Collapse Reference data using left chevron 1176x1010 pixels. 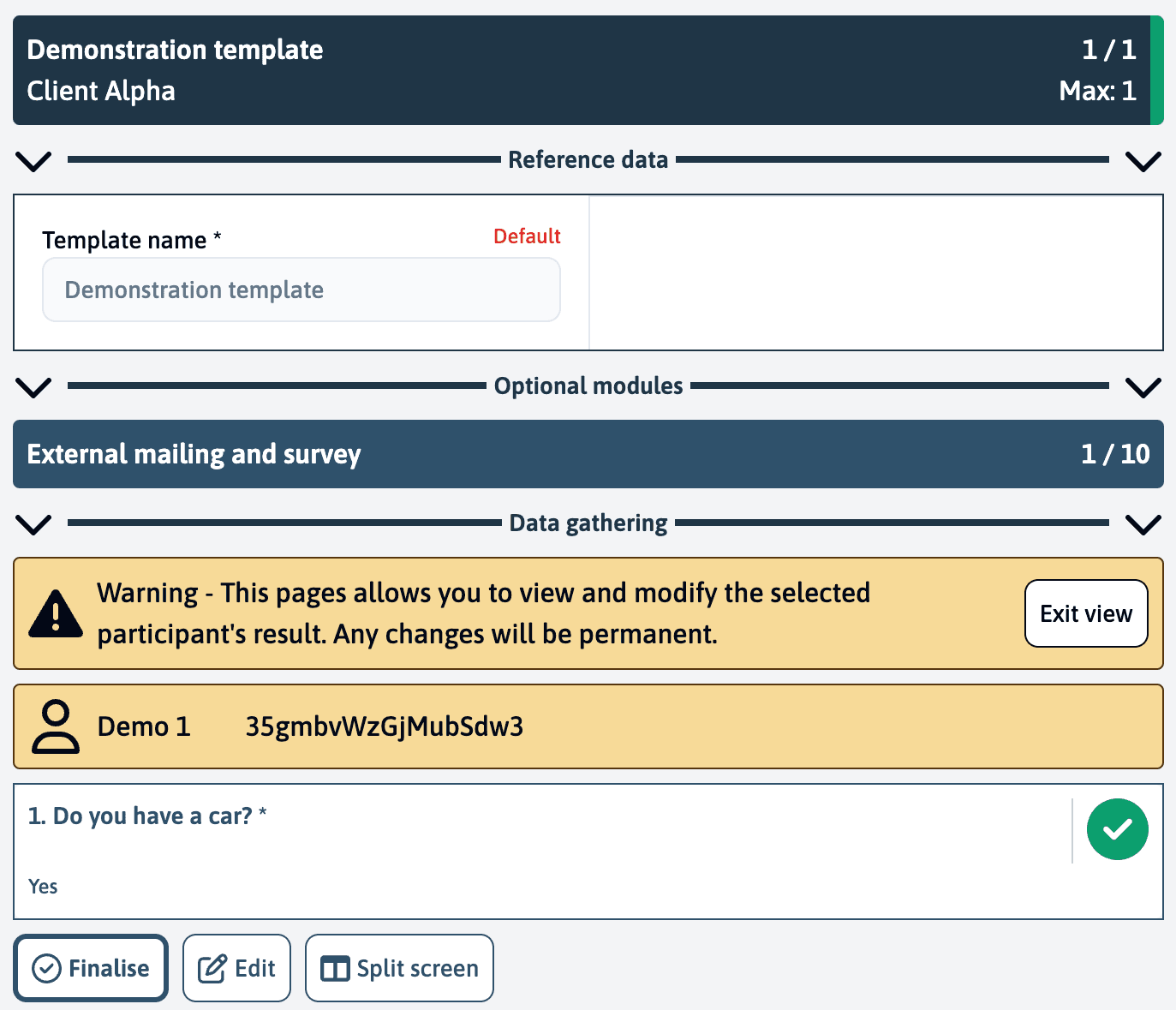(x=34, y=160)
